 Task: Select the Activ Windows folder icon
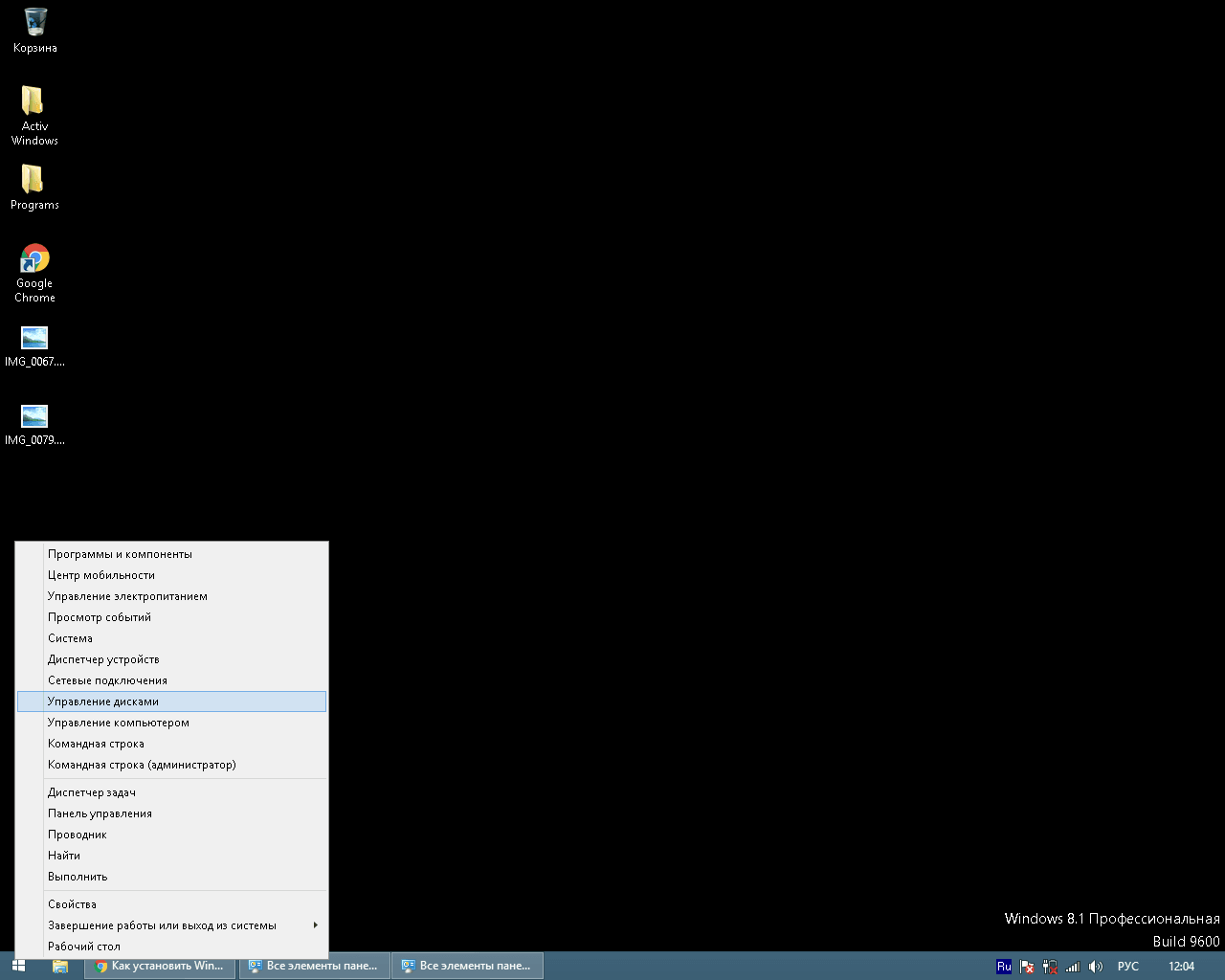pos(34,115)
